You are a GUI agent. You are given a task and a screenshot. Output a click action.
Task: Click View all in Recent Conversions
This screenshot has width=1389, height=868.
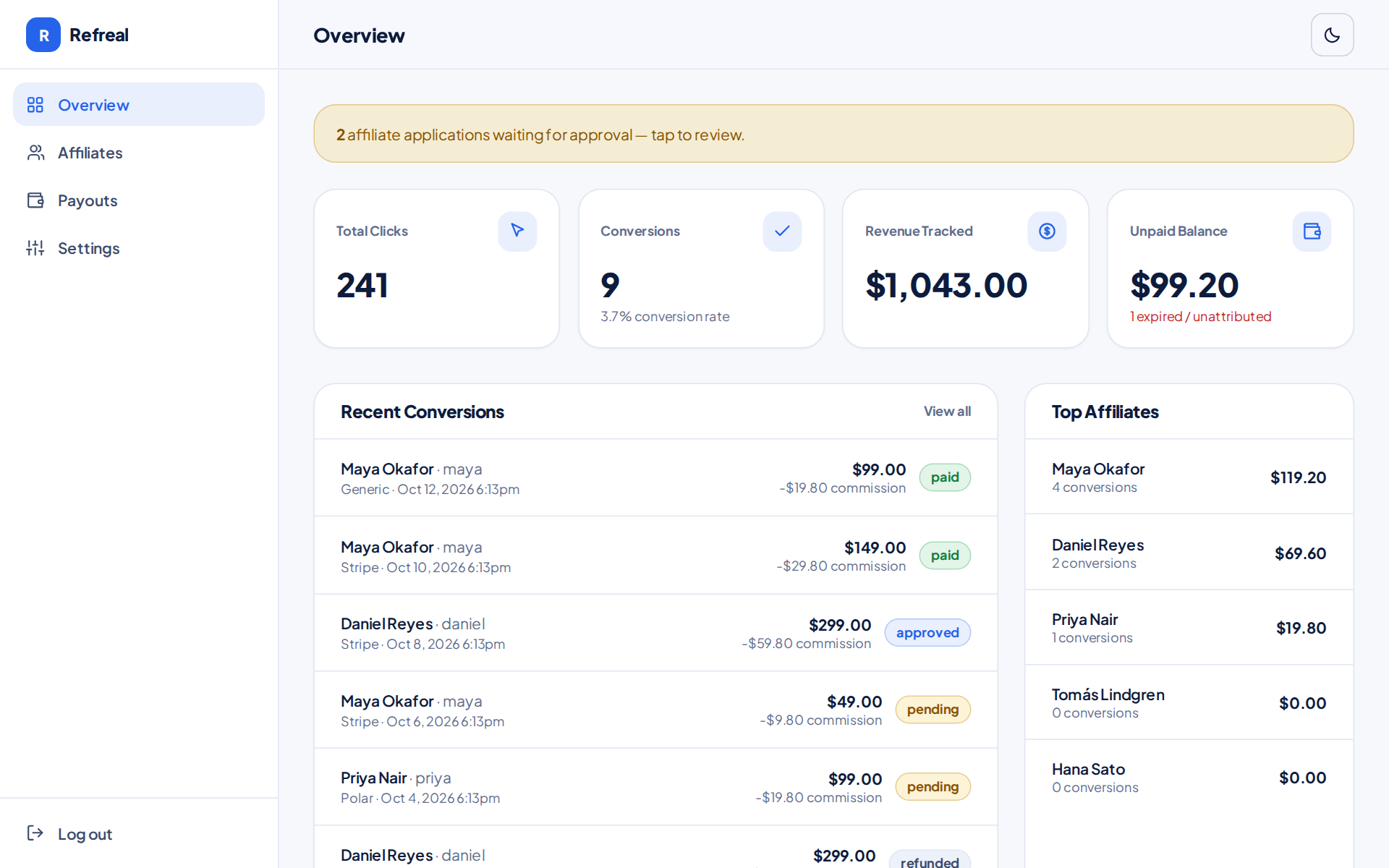tap(947, 411)
